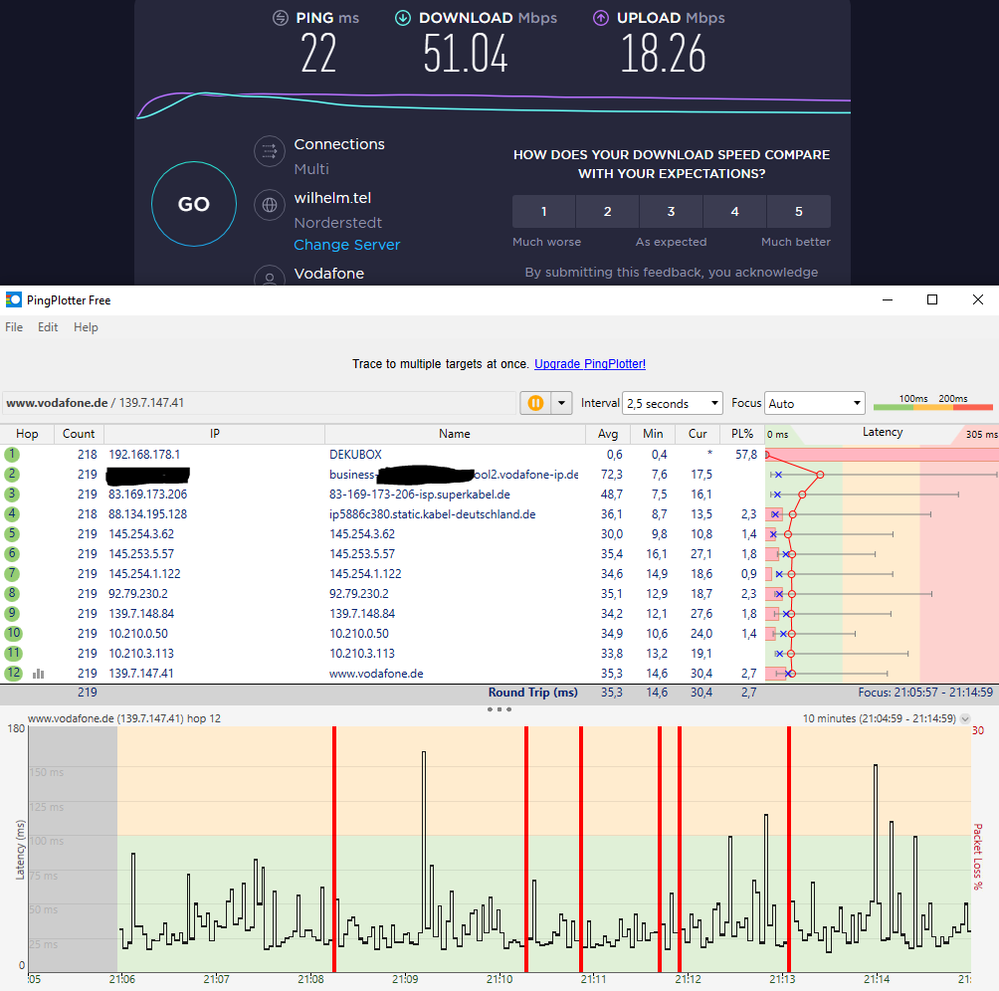Image resolution: width=999 pixels, height=991 pixels.
Task: Click the Upgrade PingPlotter! link
Action: [x=590, y=364]
